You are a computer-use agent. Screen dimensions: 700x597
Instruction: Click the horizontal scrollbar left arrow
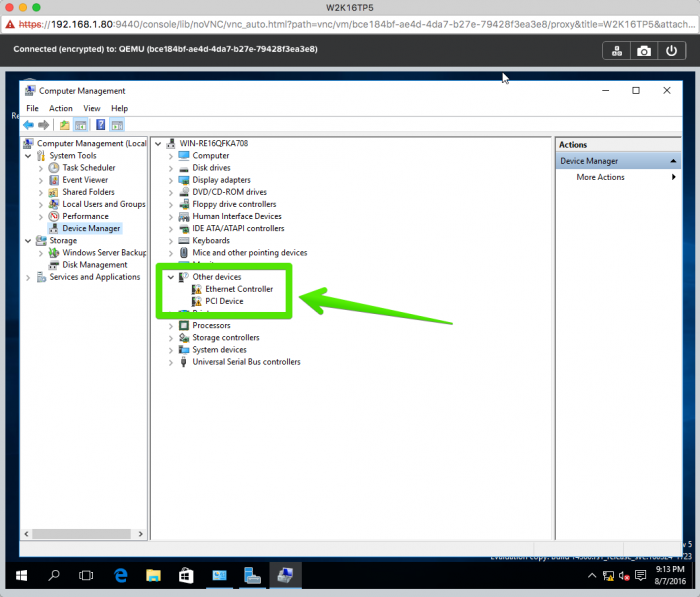click(26, 534)
